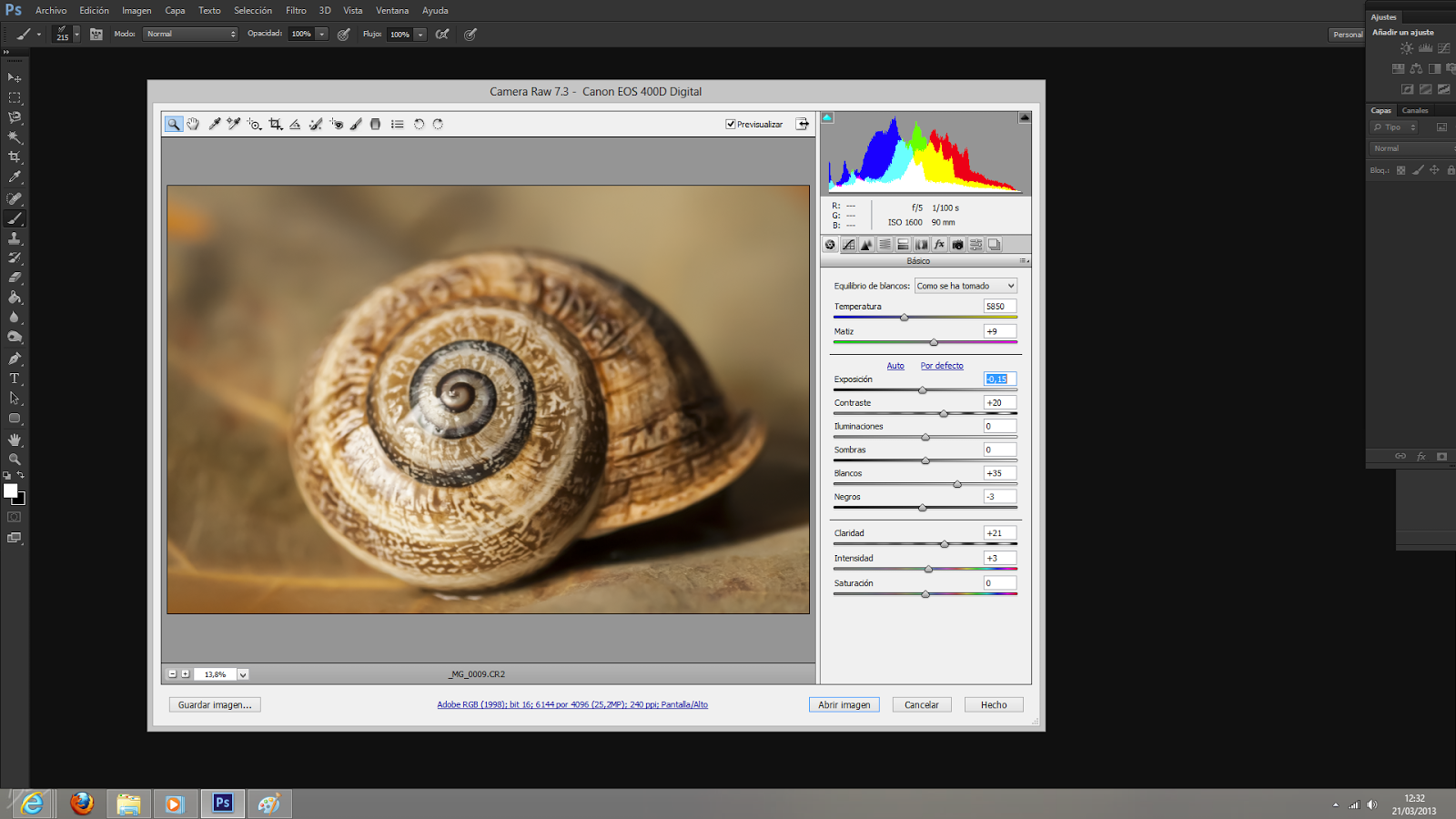Screen dimensions: 1456x819
Task: Open the Effects fx panel tab
Action: click(x=939, y=245)
